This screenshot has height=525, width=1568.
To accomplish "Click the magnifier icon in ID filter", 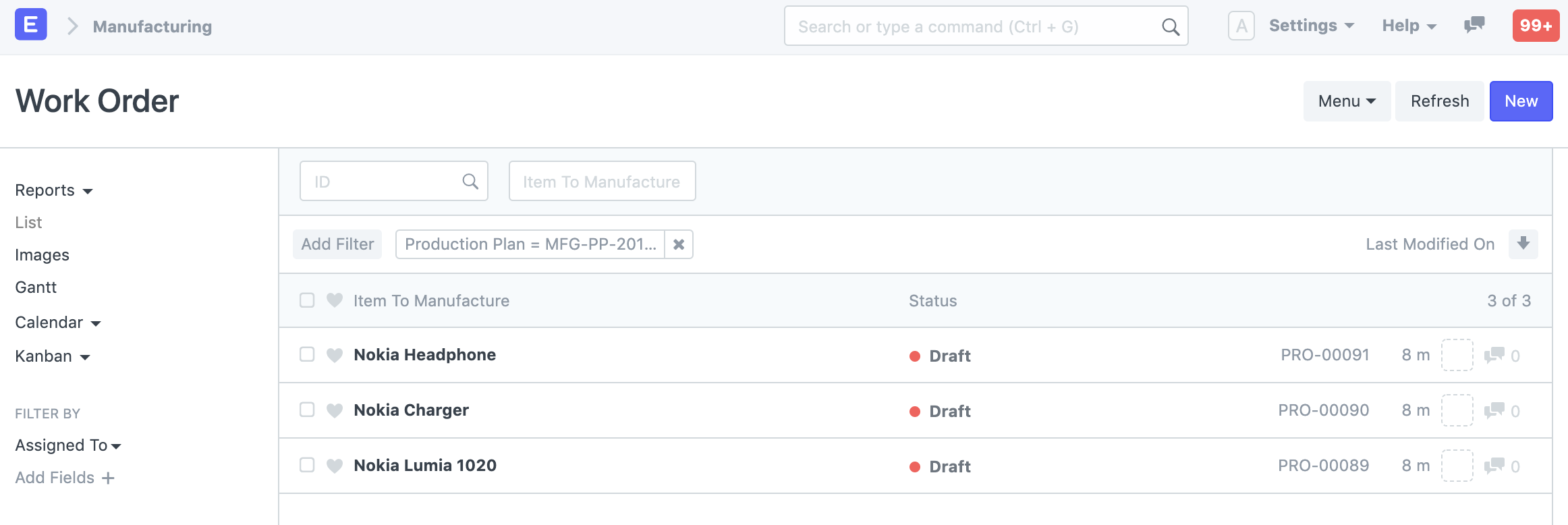I will (x=470, y=181).
